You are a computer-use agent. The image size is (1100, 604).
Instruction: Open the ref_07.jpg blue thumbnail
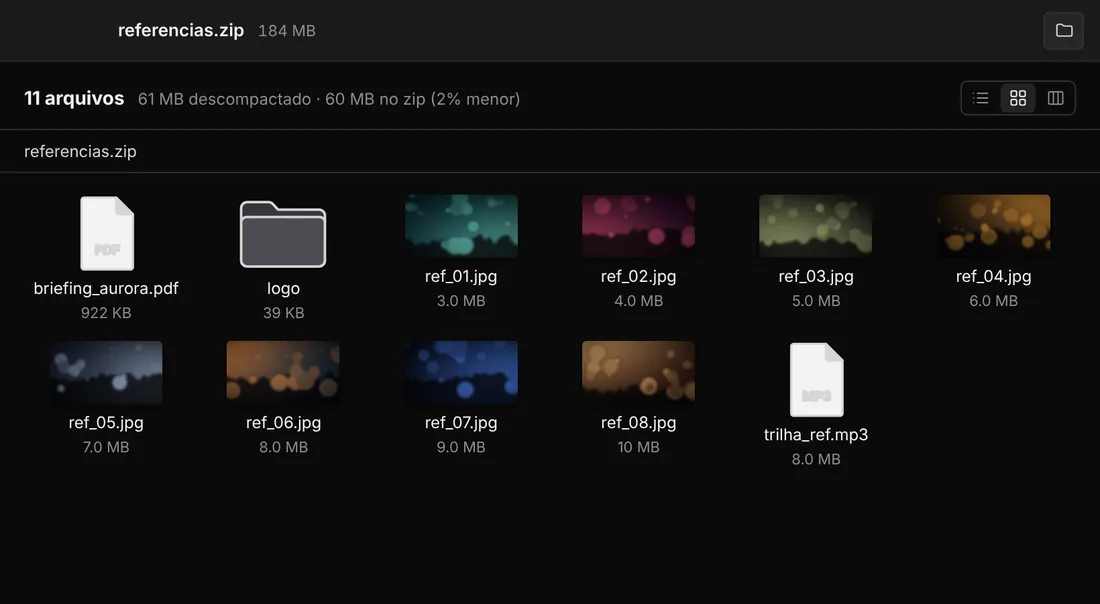click(x=461, y=373)
